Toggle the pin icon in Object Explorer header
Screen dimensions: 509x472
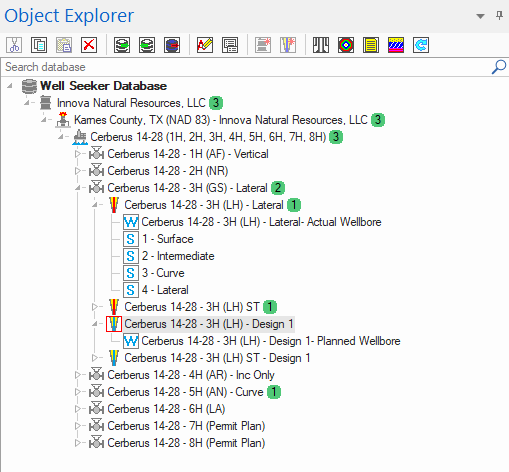(x=499, y=15)
